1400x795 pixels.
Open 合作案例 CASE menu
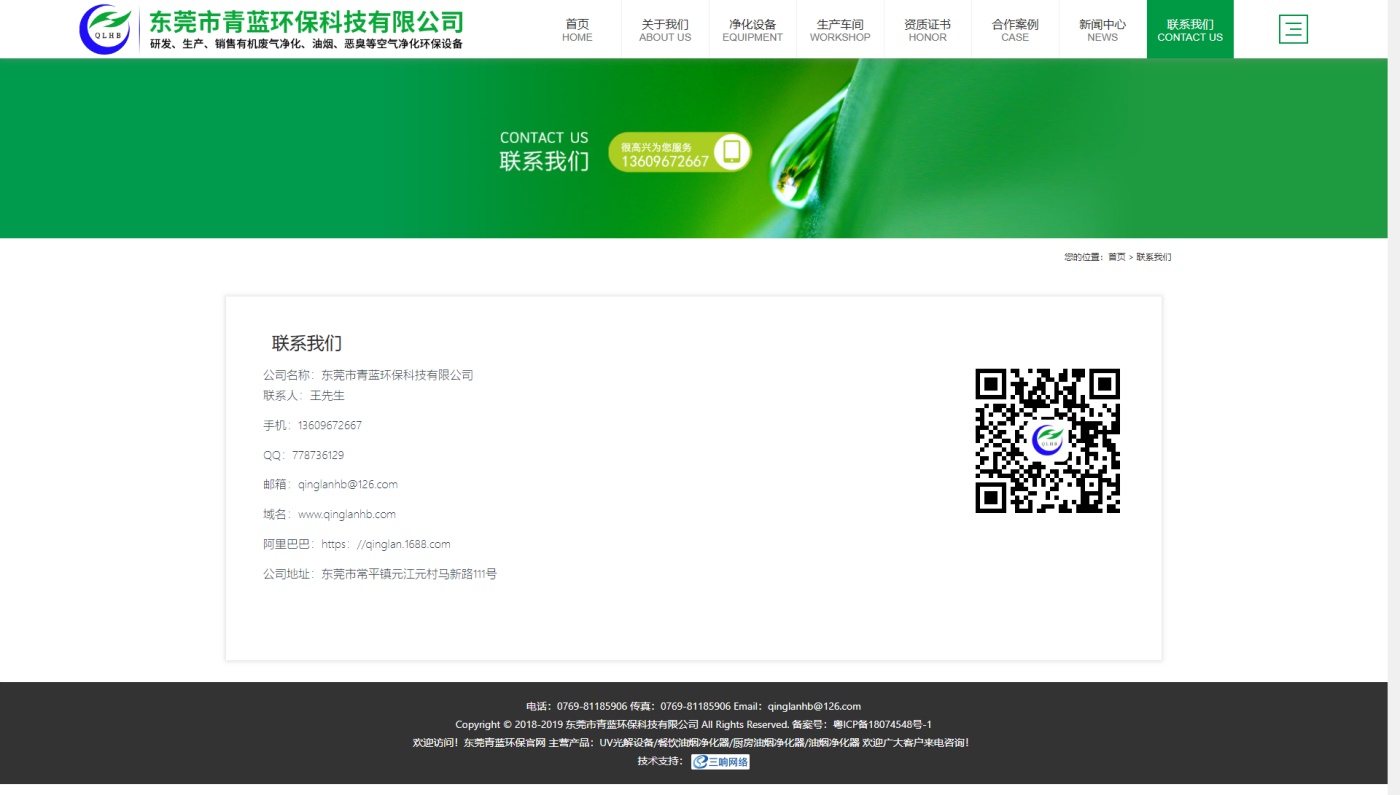point(1015,30)
